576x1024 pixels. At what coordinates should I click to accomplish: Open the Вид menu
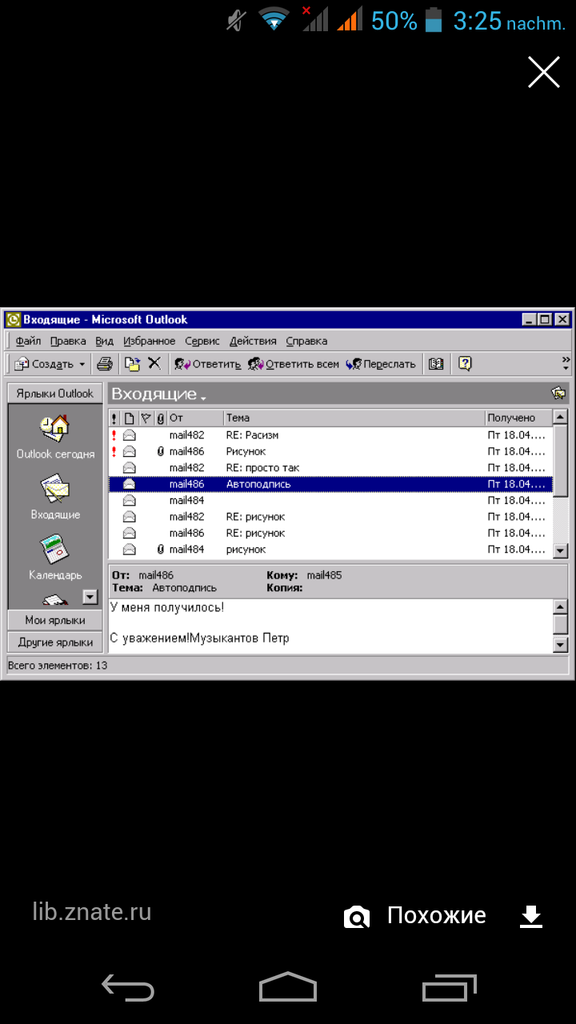coord(104,341)
